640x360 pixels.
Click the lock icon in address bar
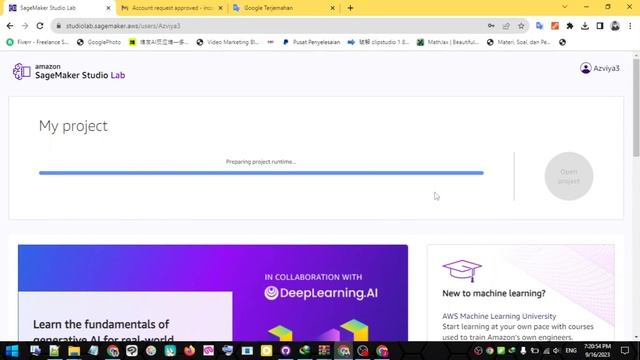(x=59, y=26)
